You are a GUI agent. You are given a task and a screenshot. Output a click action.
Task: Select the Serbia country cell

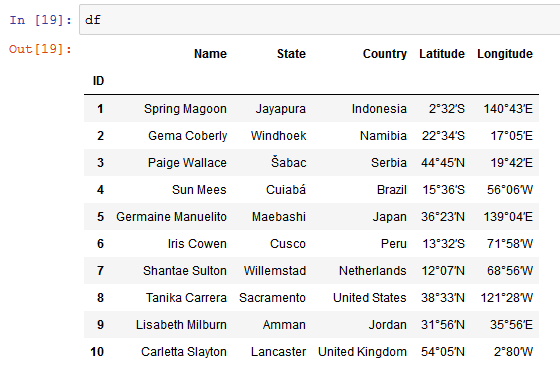coord(389,163)
